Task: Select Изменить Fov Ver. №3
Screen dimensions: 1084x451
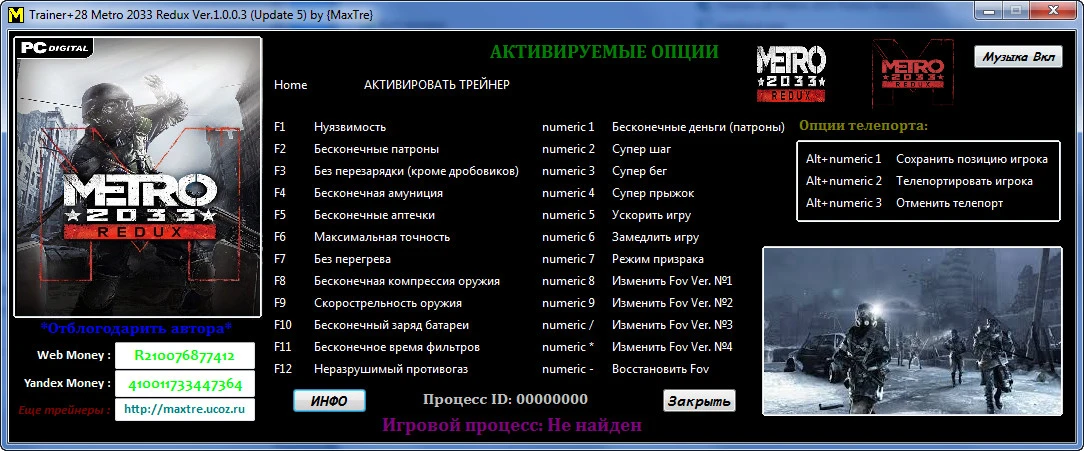Action: point(673,325)
